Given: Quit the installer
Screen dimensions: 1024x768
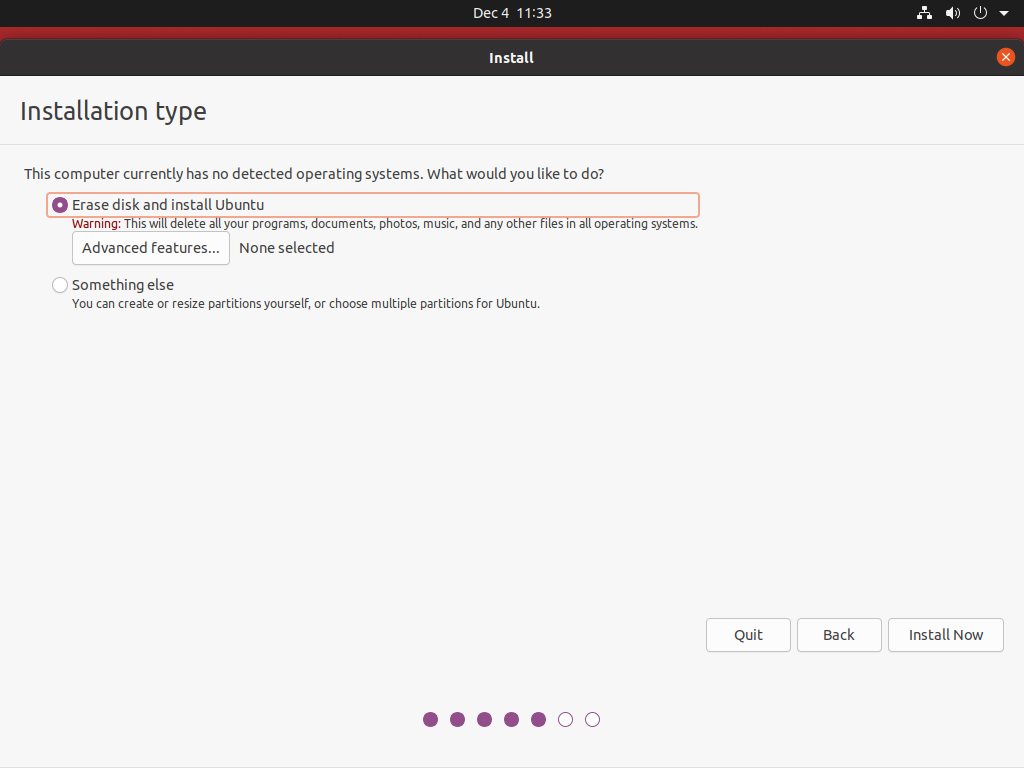Looking at the screenshot, I should 748,635.
